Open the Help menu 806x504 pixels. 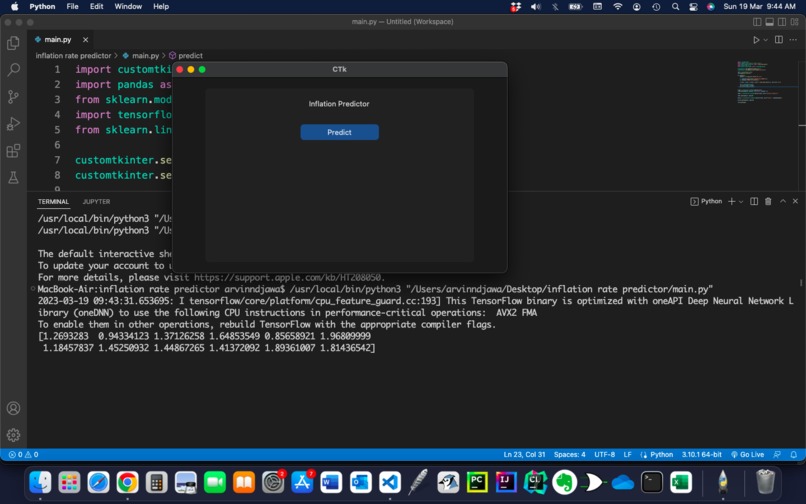tap(161, 7)
